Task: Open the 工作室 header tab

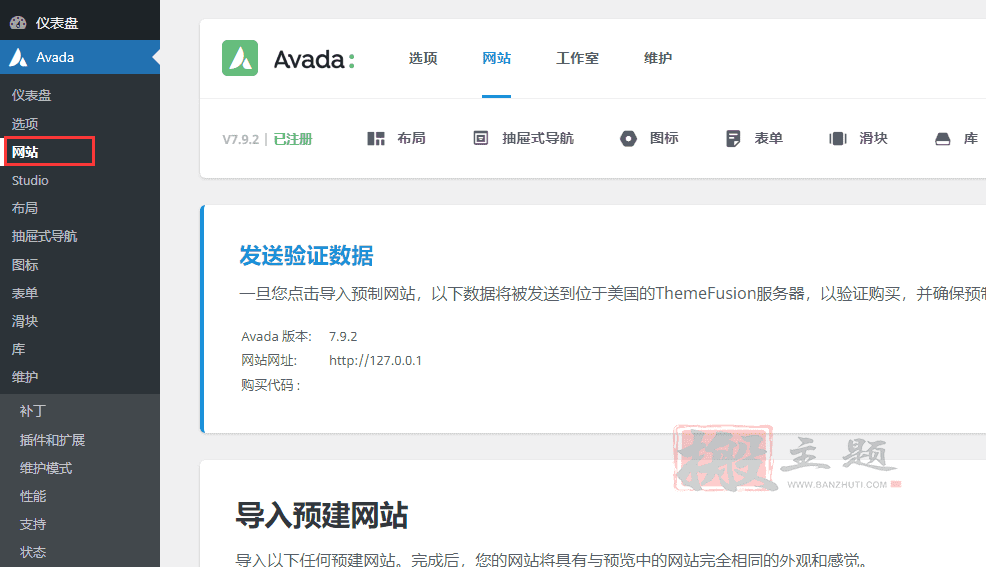Action: click(577, 58)
